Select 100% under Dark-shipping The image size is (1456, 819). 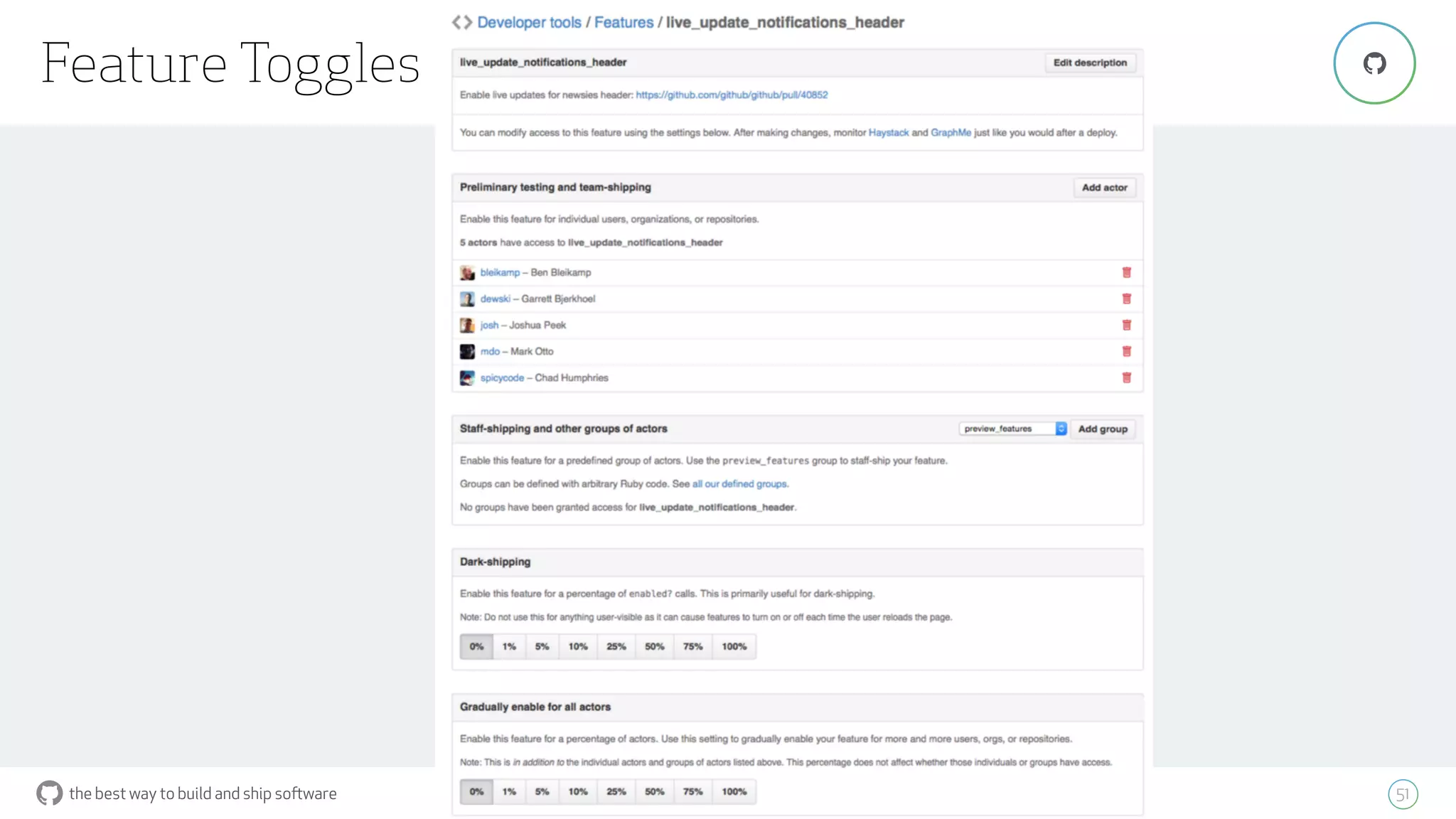click(734, 646)
